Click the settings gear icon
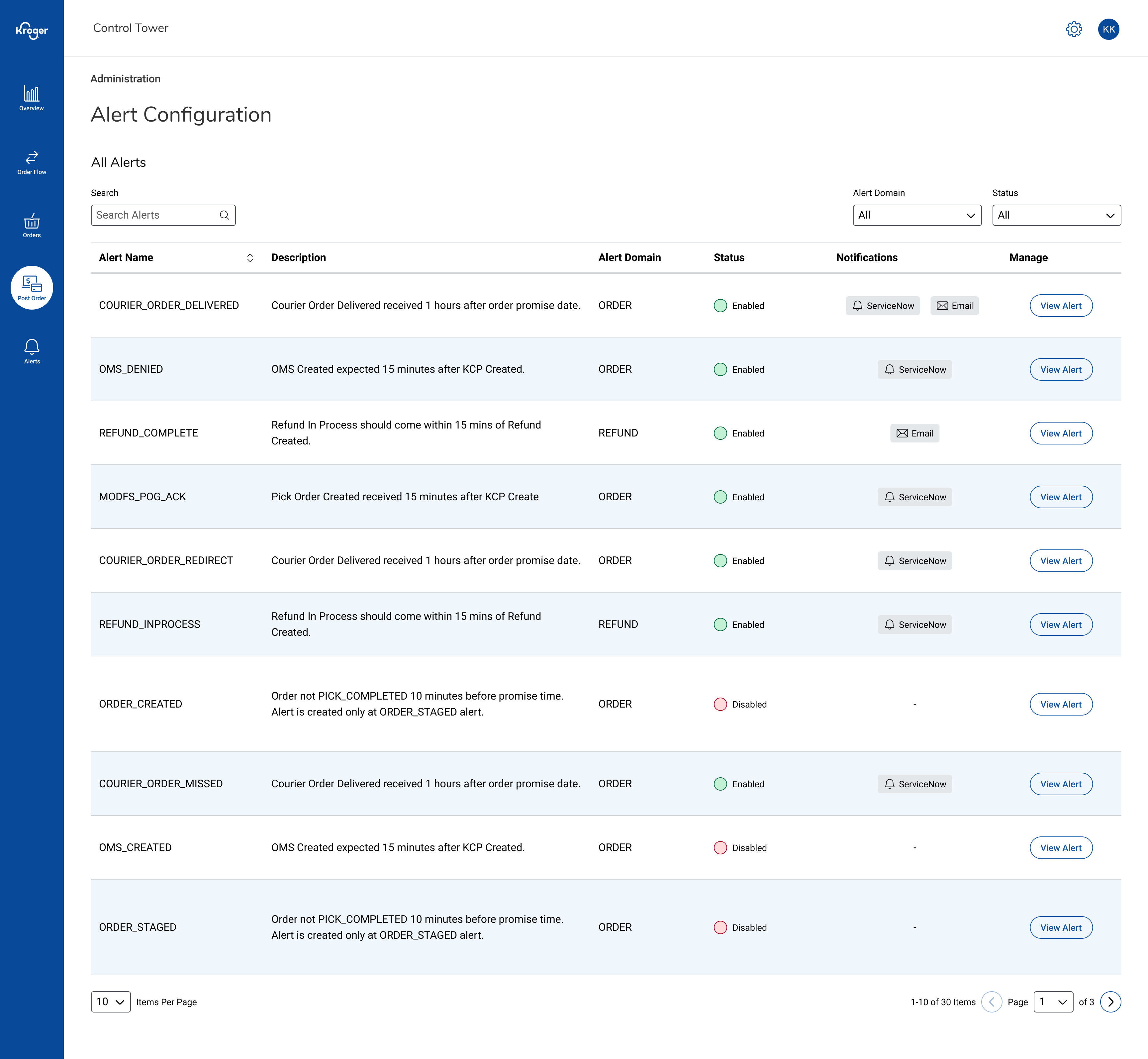1148x1059 pixels. point(1074,29)
